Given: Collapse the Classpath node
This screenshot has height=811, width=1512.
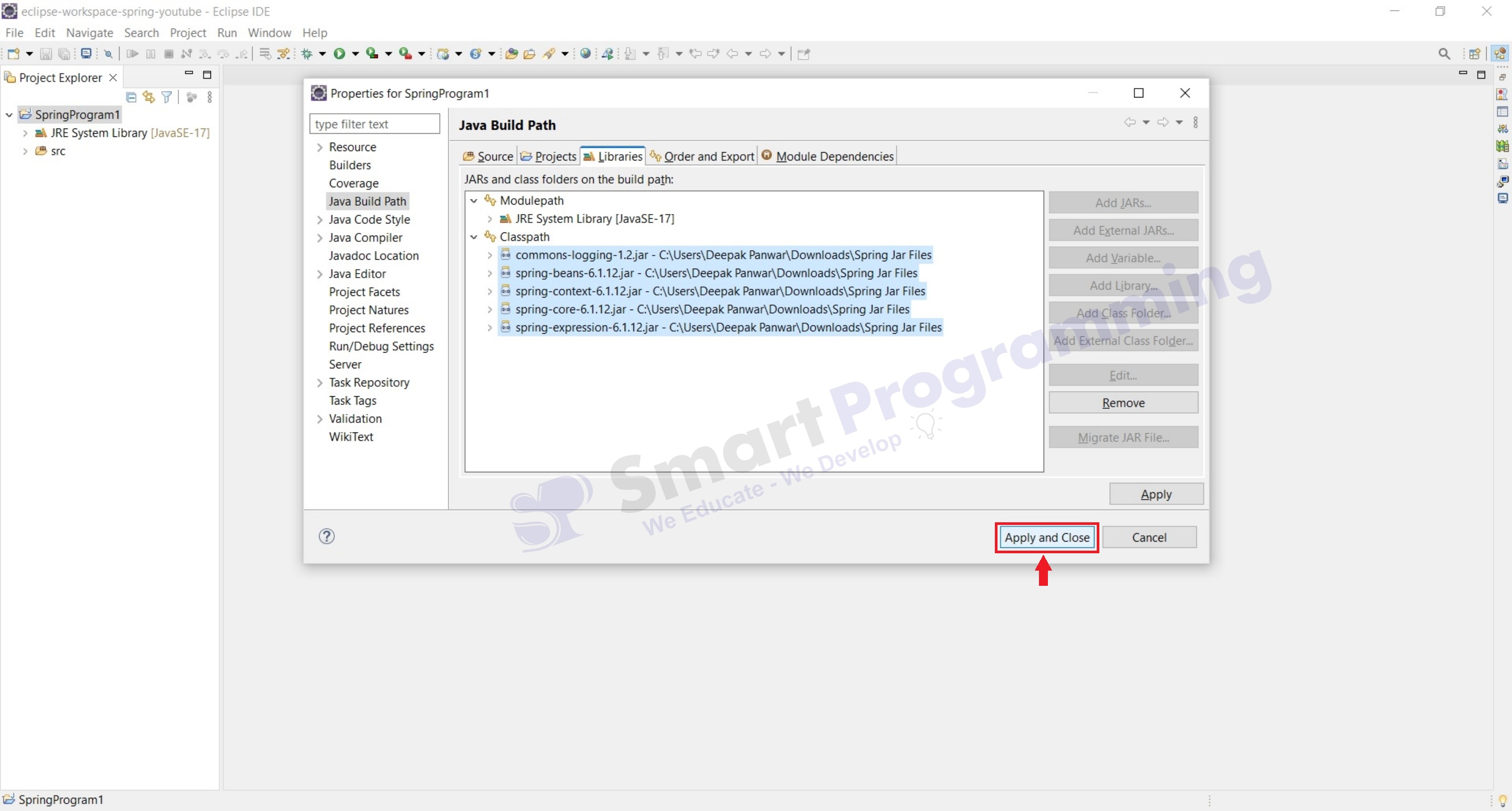Looking at the screenshot, I should (474, 237).
